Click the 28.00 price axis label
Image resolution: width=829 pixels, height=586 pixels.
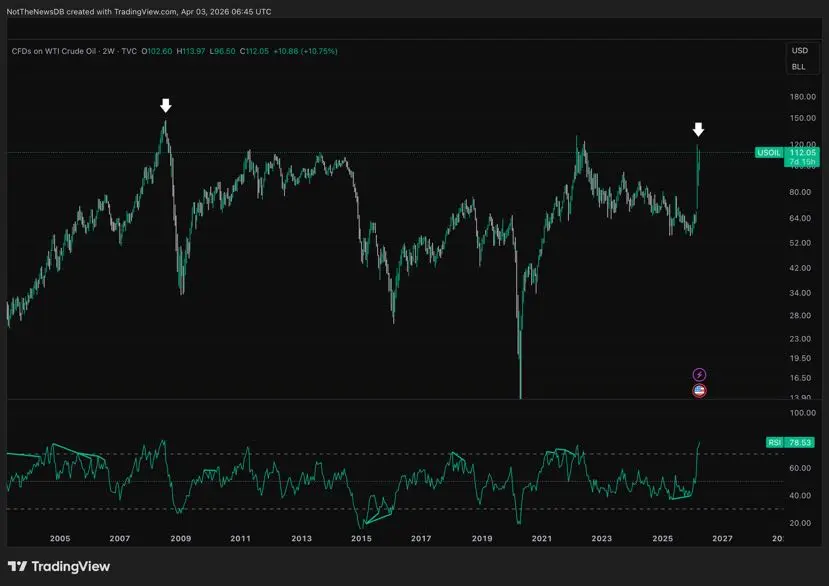pyautogui.click(x=800, y=315)
